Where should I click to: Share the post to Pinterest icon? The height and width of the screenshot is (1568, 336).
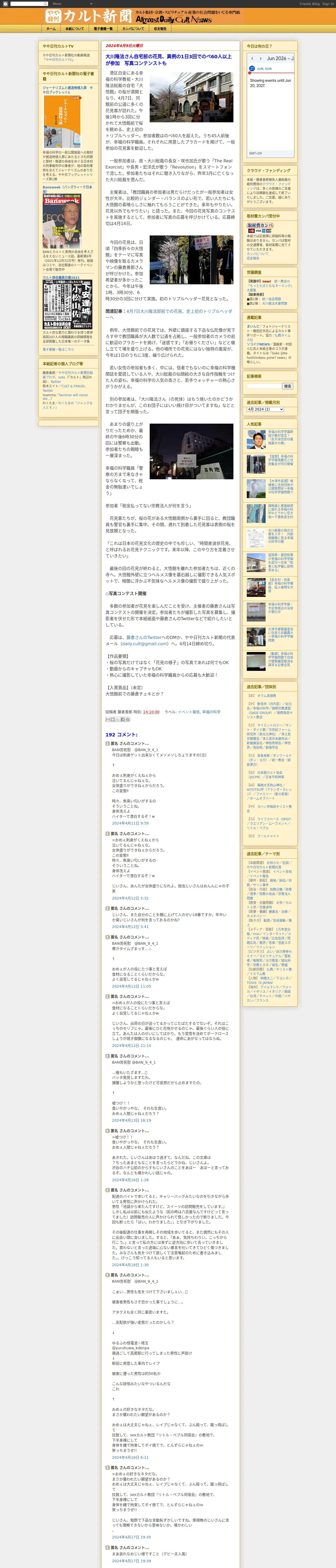point(127,719)
